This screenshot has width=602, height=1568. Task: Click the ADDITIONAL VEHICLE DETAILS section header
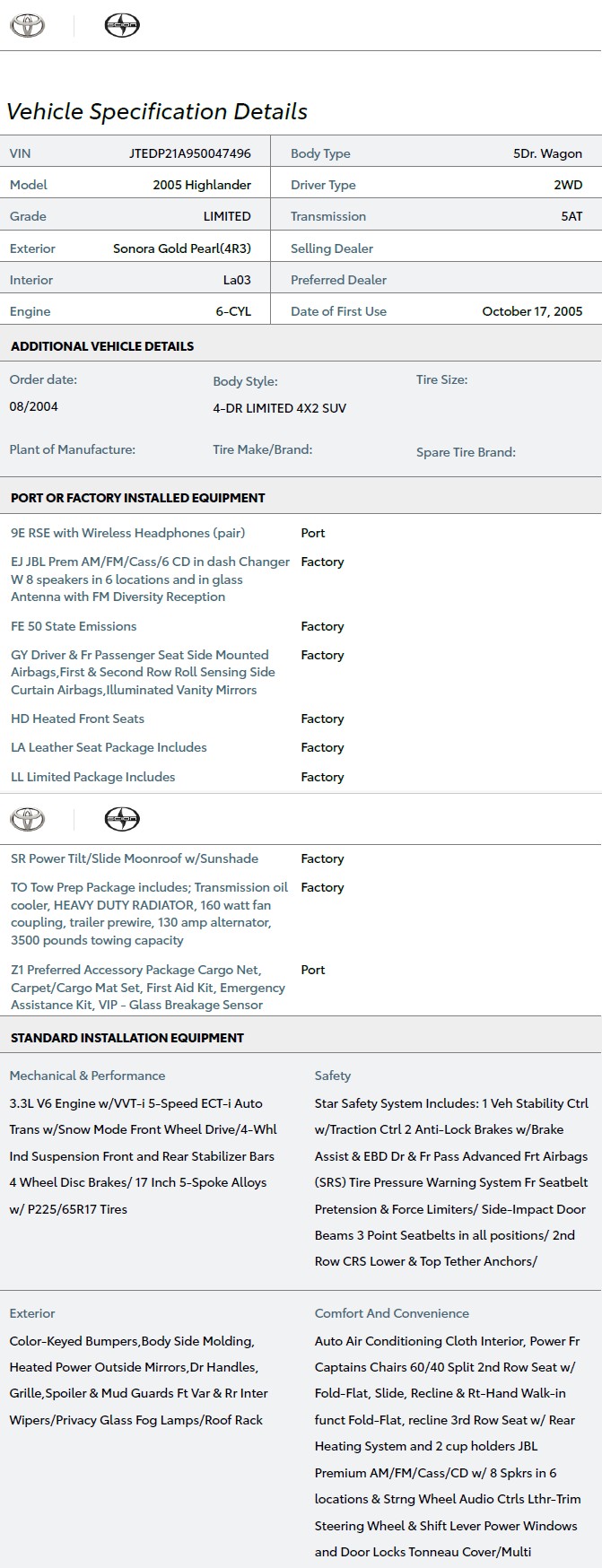(x=102, y=346)
